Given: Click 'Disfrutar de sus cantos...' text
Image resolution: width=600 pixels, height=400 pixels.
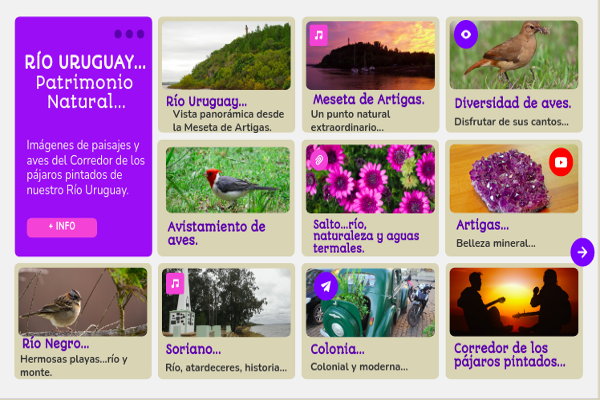Looking at the screenshot, I should click(x=511, y=122).
